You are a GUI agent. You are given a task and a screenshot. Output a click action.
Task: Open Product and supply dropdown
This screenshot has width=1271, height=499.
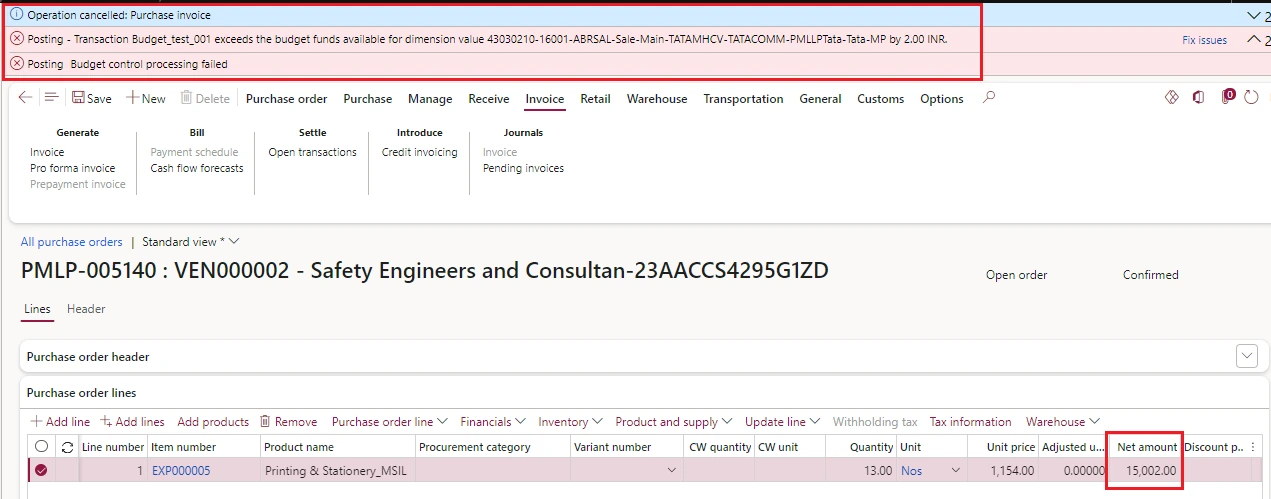tap(674, 422)
